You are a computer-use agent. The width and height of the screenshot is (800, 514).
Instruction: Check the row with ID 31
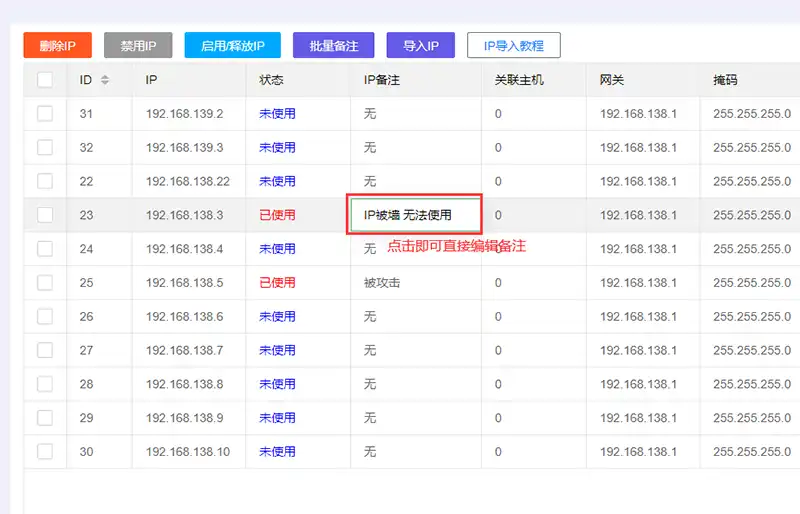(45, 113)
